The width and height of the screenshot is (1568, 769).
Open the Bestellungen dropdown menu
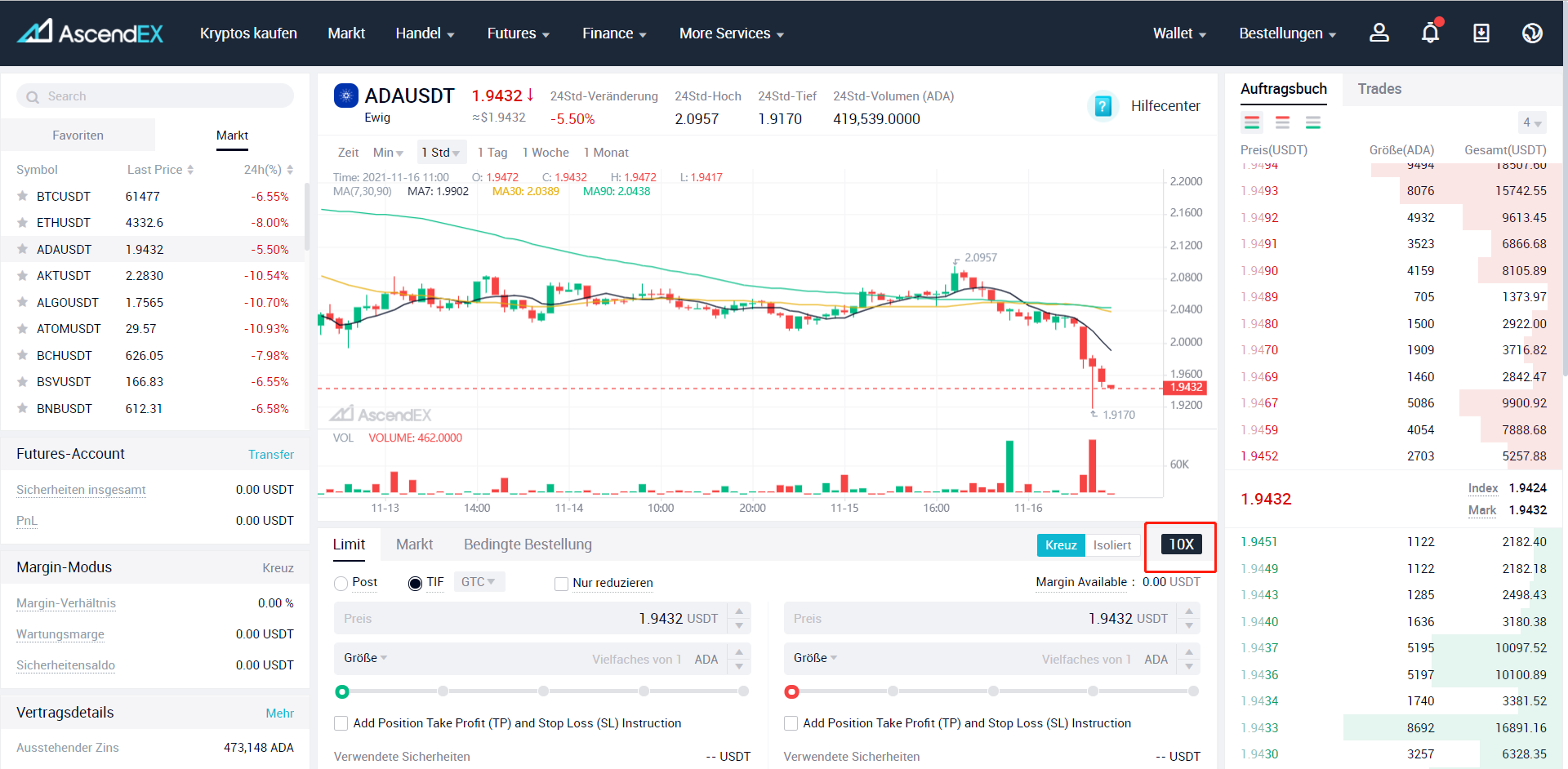click(x=1288, y=33)
